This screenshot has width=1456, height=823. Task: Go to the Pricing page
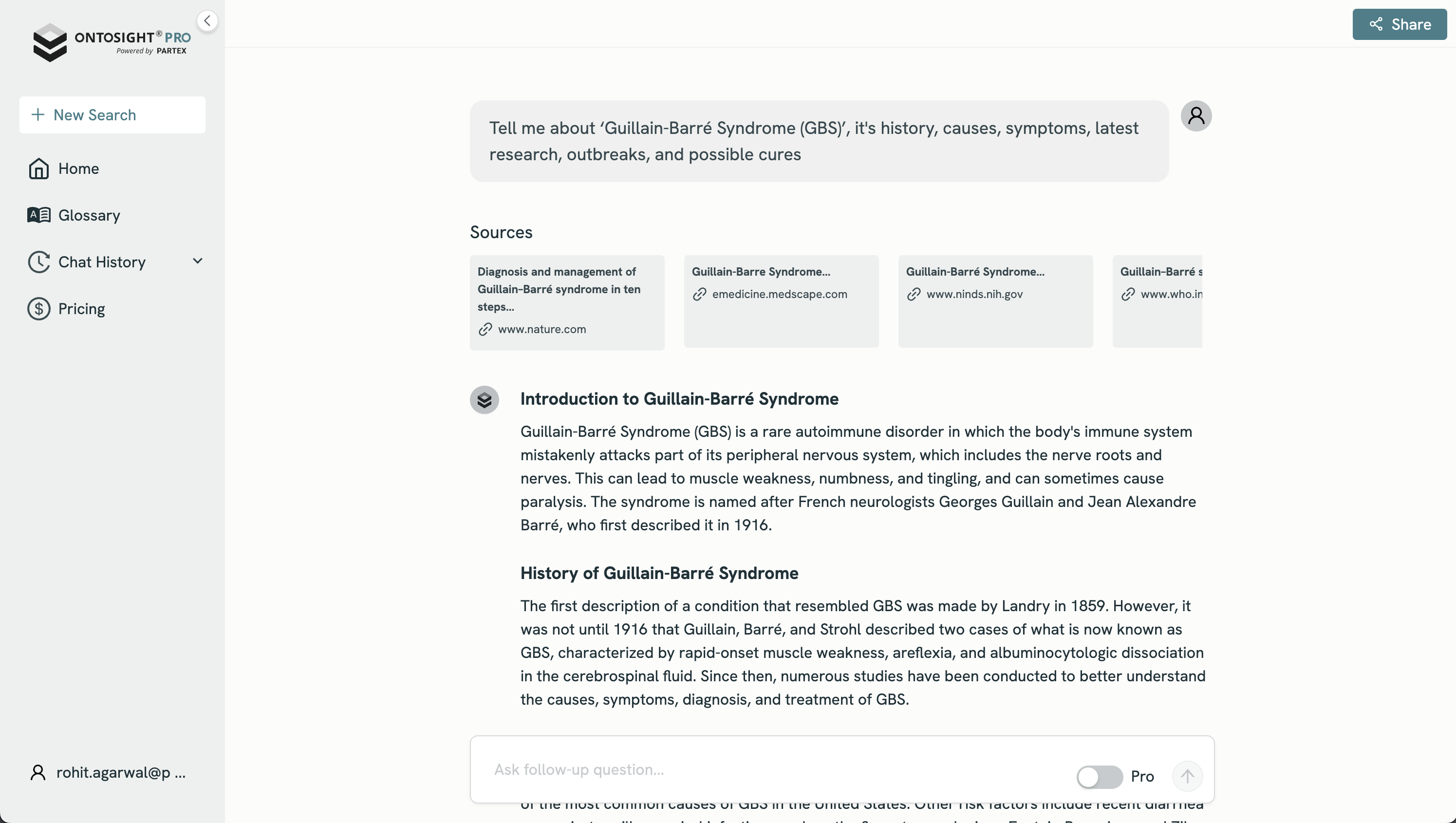click(x=81, y=309)
